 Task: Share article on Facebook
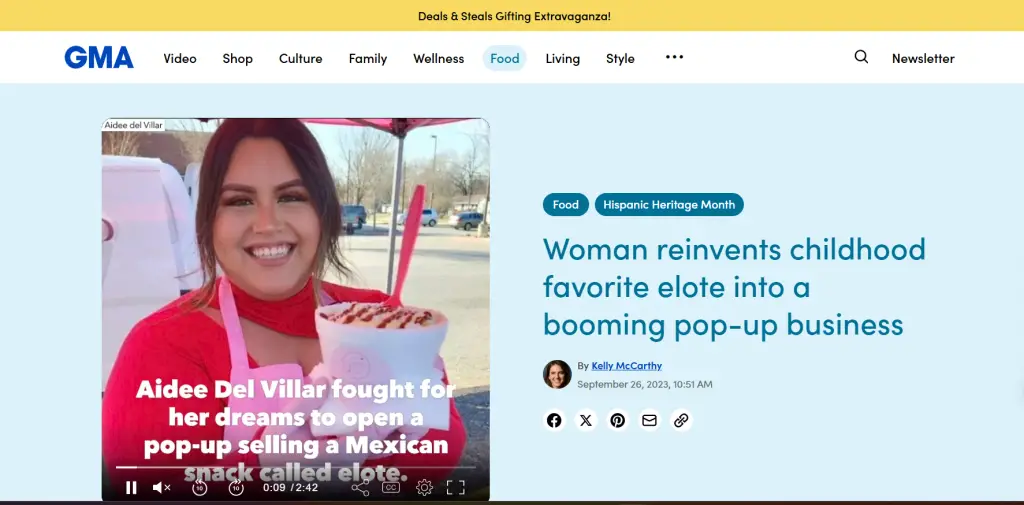[554, 420]
